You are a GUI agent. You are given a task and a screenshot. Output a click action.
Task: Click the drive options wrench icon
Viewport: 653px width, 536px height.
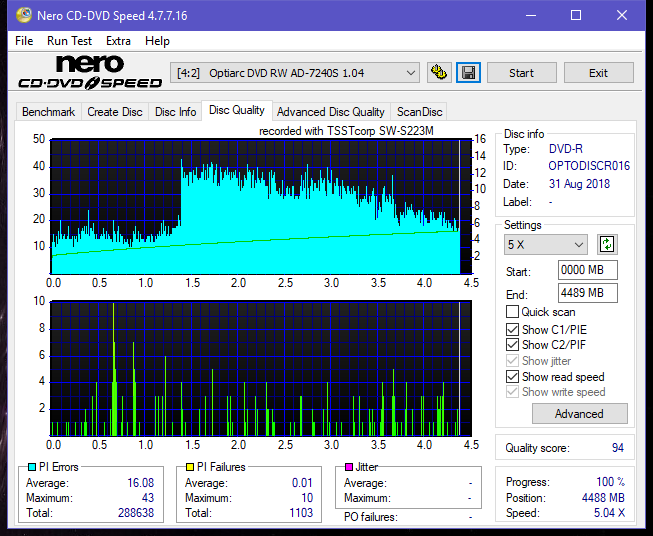coord(439,73)
